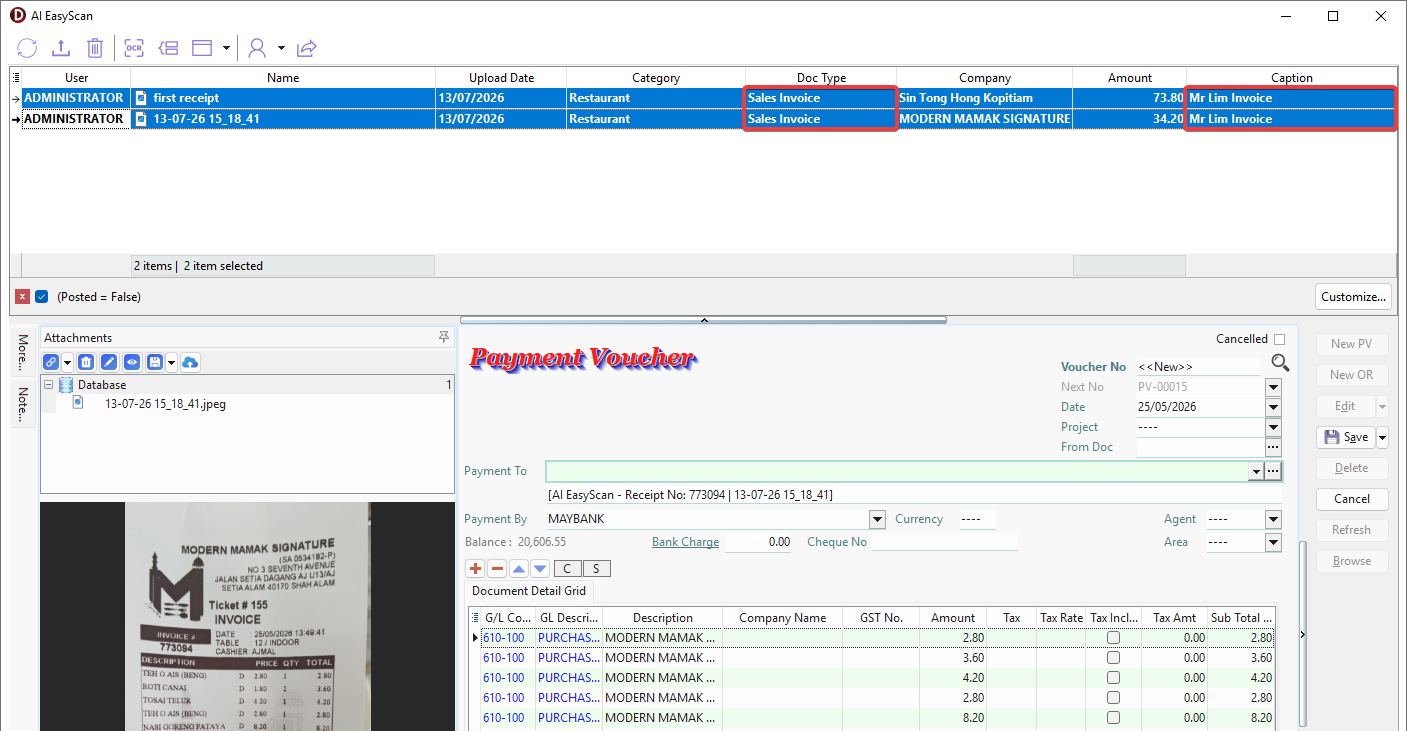Image resolution: width=1407 pixels, height=731 pixels.
Task: Open the Note... side tab
Action: 23,405
